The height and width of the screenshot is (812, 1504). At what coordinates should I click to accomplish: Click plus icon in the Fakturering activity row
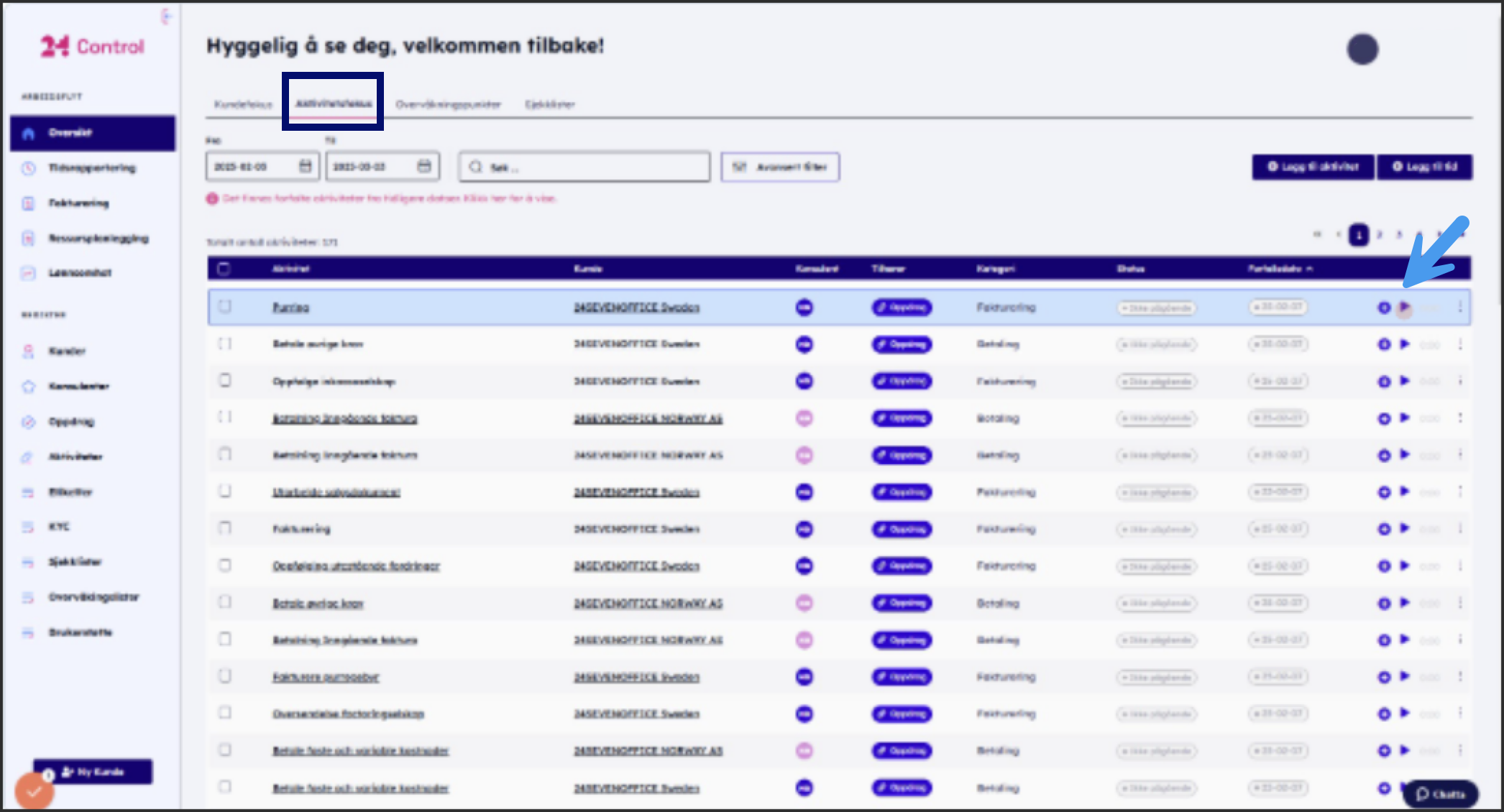(1384, 530)
